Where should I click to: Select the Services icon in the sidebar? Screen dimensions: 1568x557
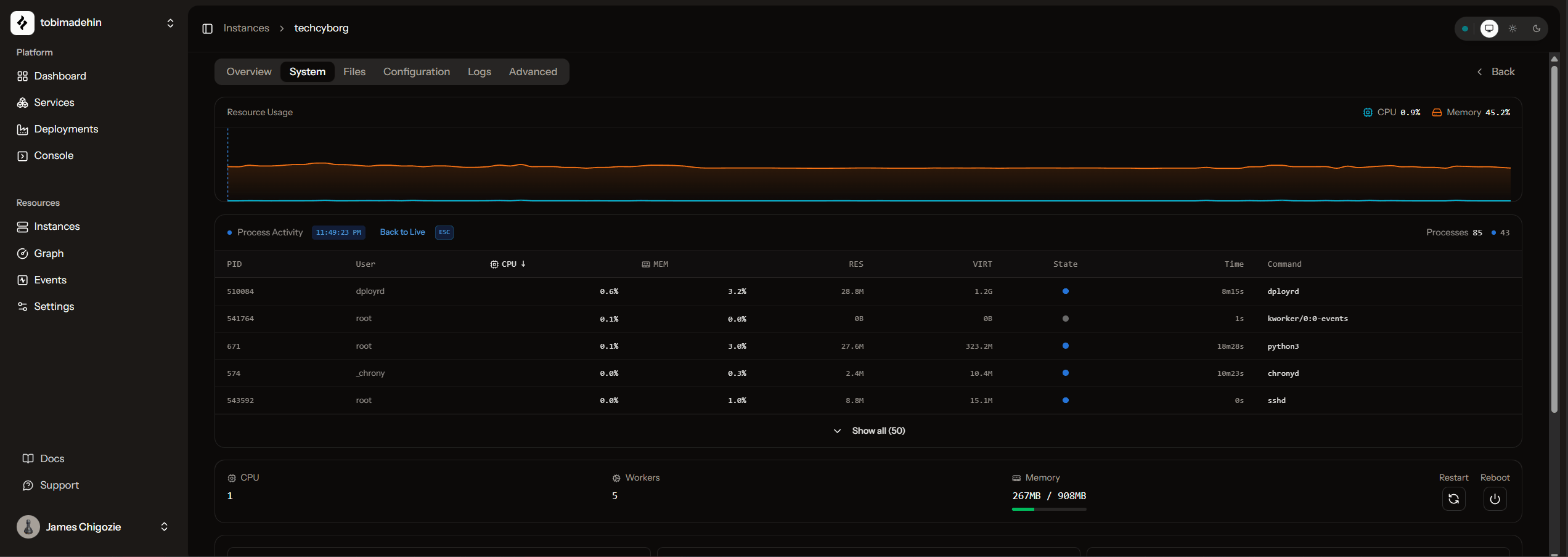tap(23, 102)
